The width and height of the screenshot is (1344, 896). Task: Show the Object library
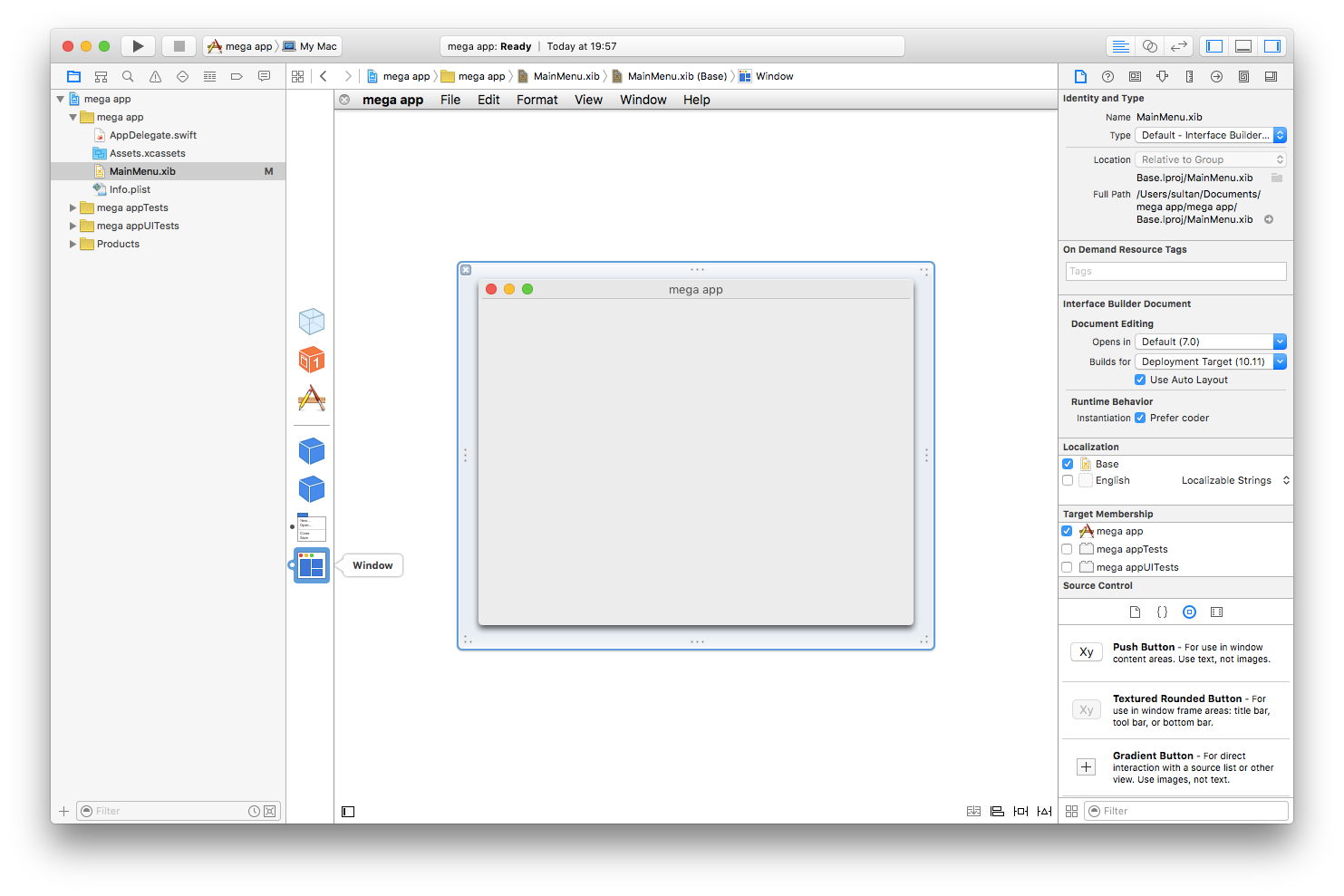(1189, 612)
